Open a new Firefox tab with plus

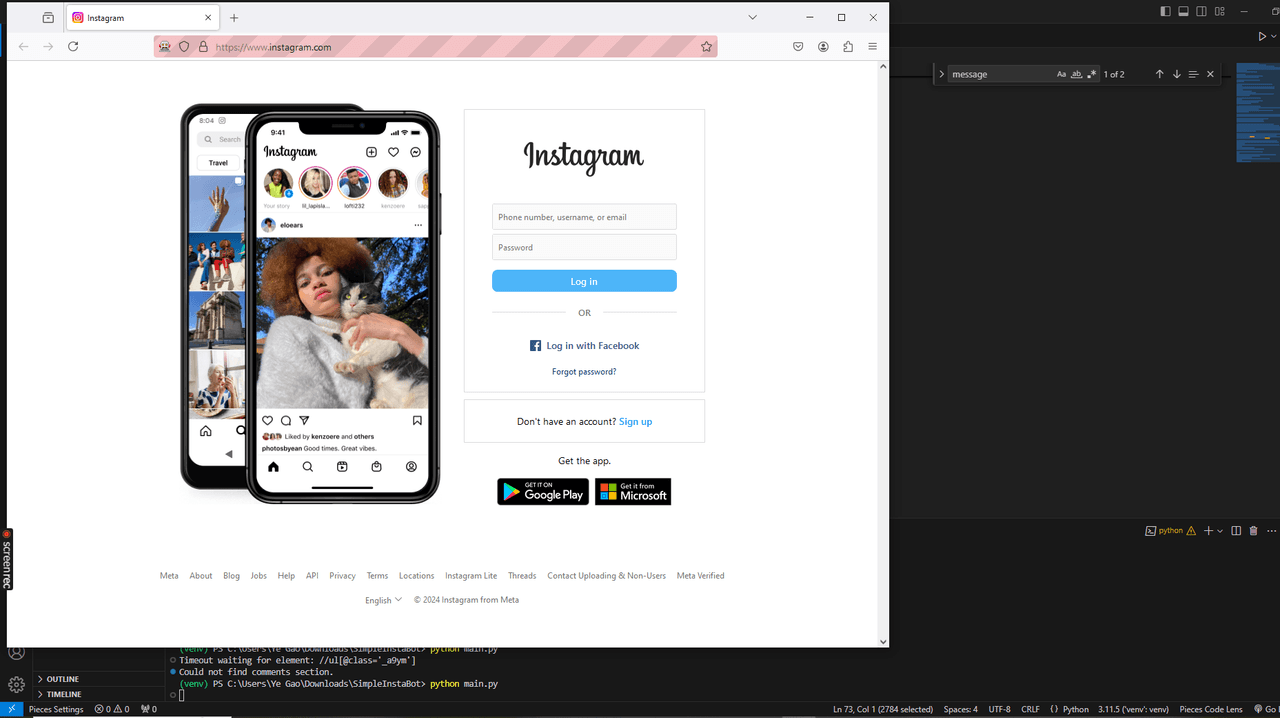[x=234, y=18]
